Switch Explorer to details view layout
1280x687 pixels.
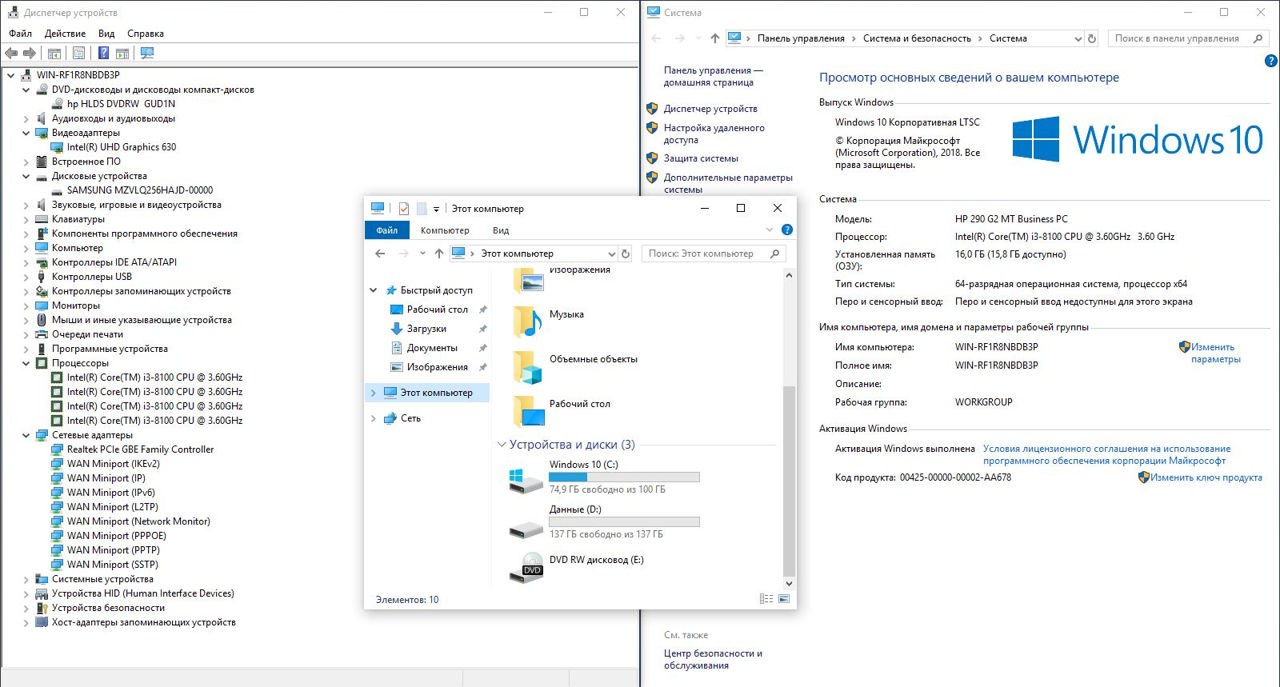pyautogui.click(x=767, y=599)
